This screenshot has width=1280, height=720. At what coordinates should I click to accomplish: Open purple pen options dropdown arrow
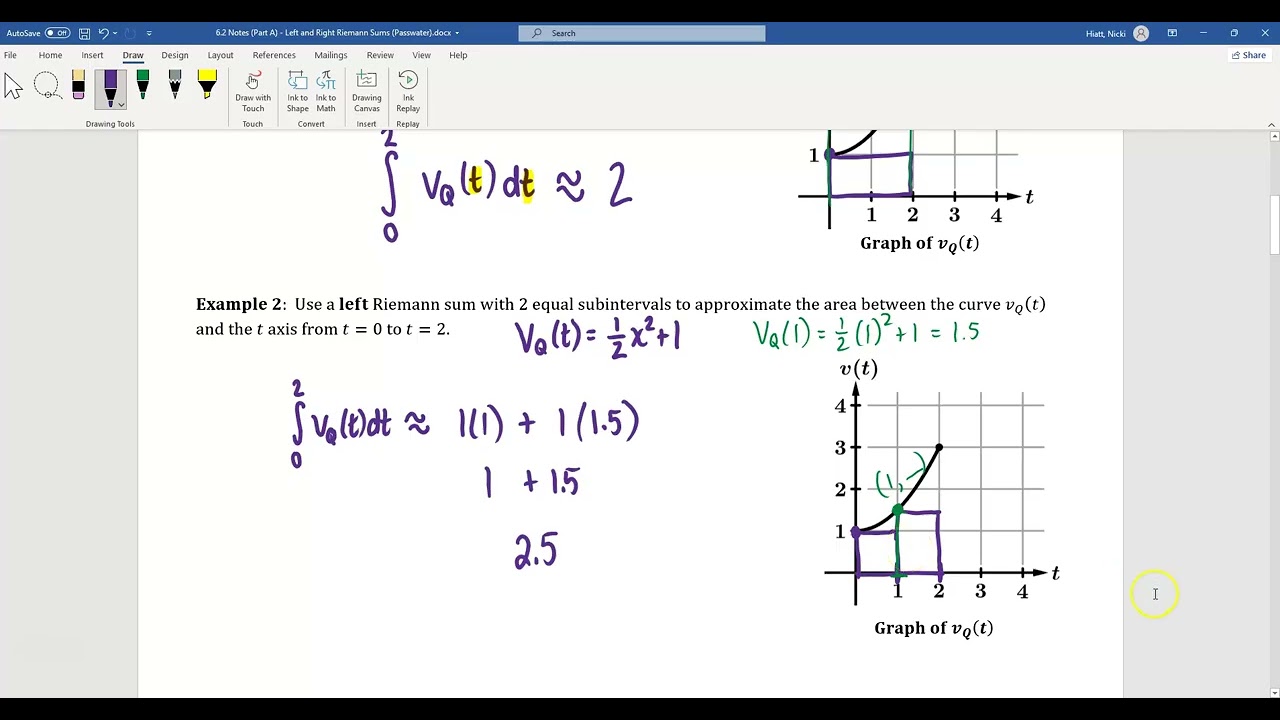pos(121,105)
